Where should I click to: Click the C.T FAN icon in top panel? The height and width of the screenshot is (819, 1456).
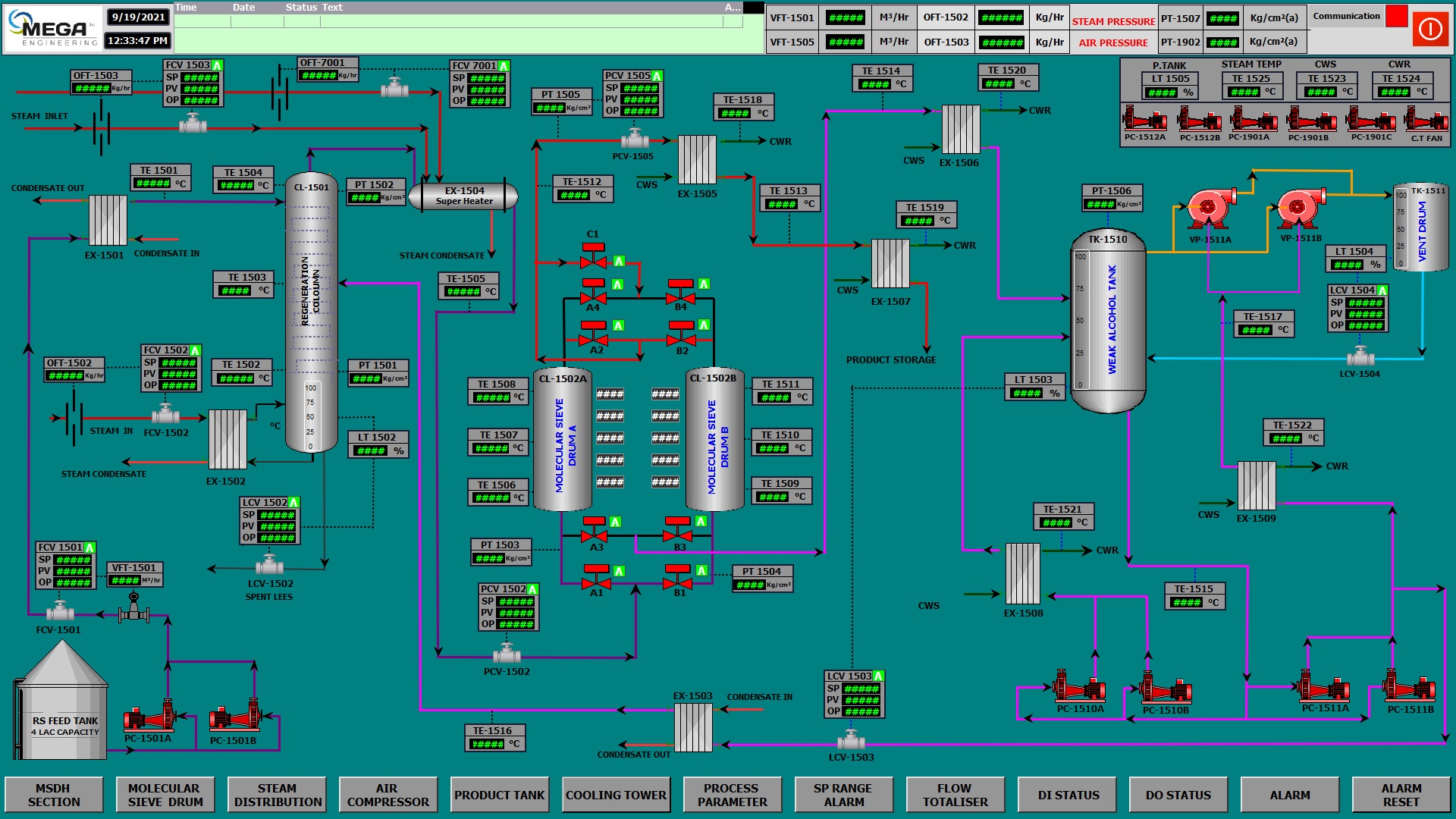[1427, 120]
